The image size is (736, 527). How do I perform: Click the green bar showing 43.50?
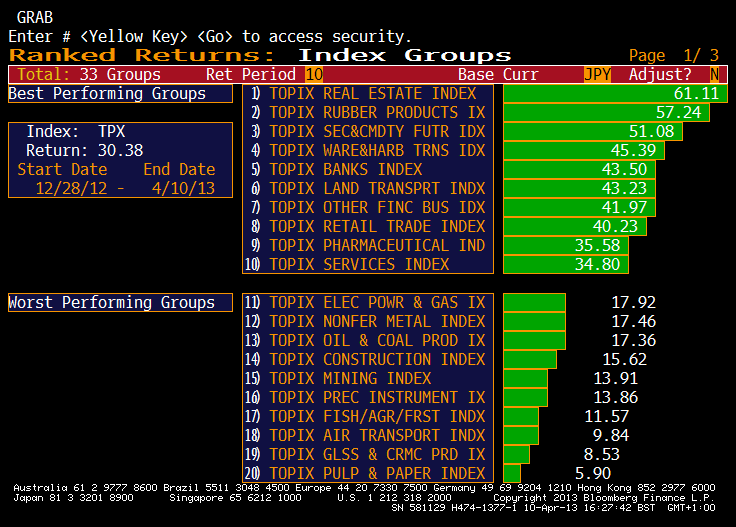(579, 169)
